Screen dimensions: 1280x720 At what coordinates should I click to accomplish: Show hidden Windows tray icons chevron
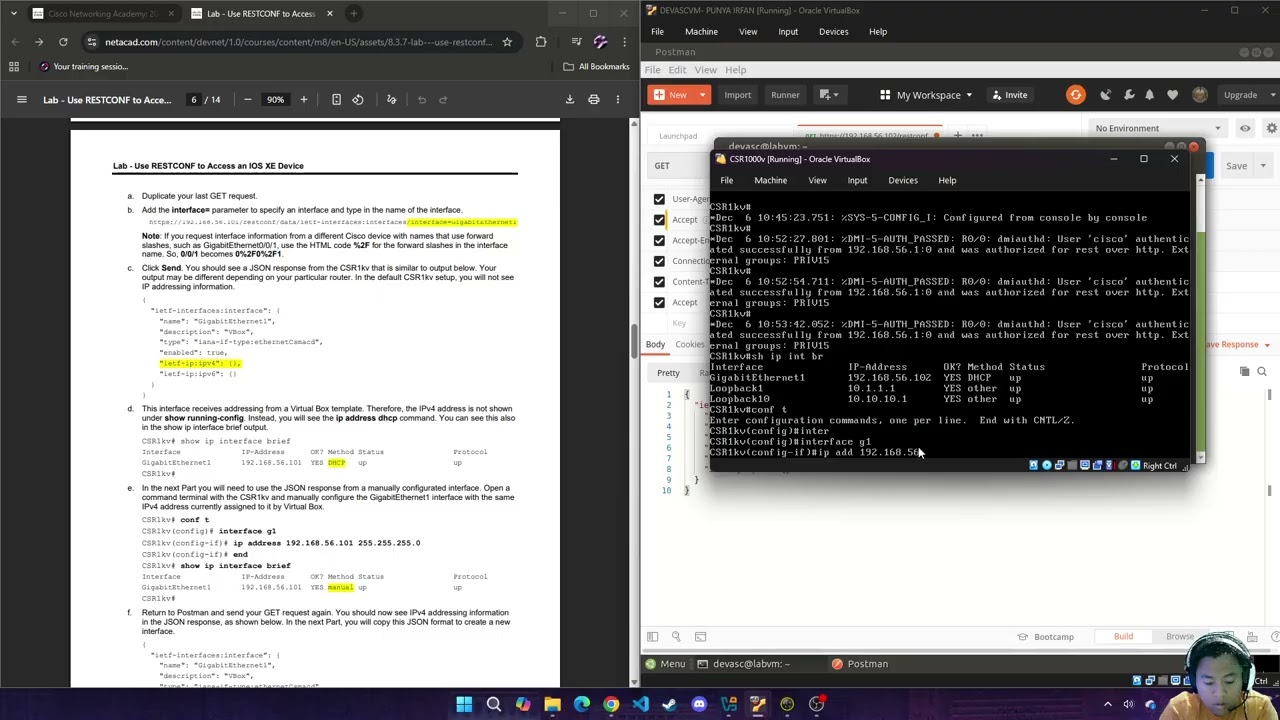(x=1107, y=704)
